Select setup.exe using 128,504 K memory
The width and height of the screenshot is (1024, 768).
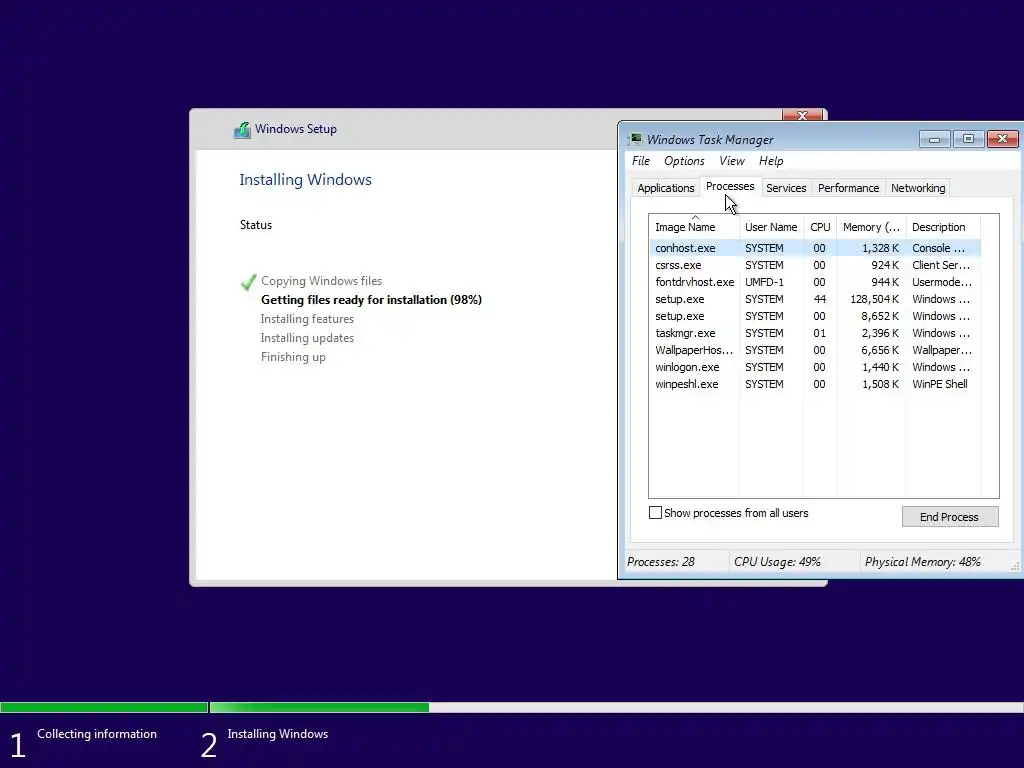point(815,299)
